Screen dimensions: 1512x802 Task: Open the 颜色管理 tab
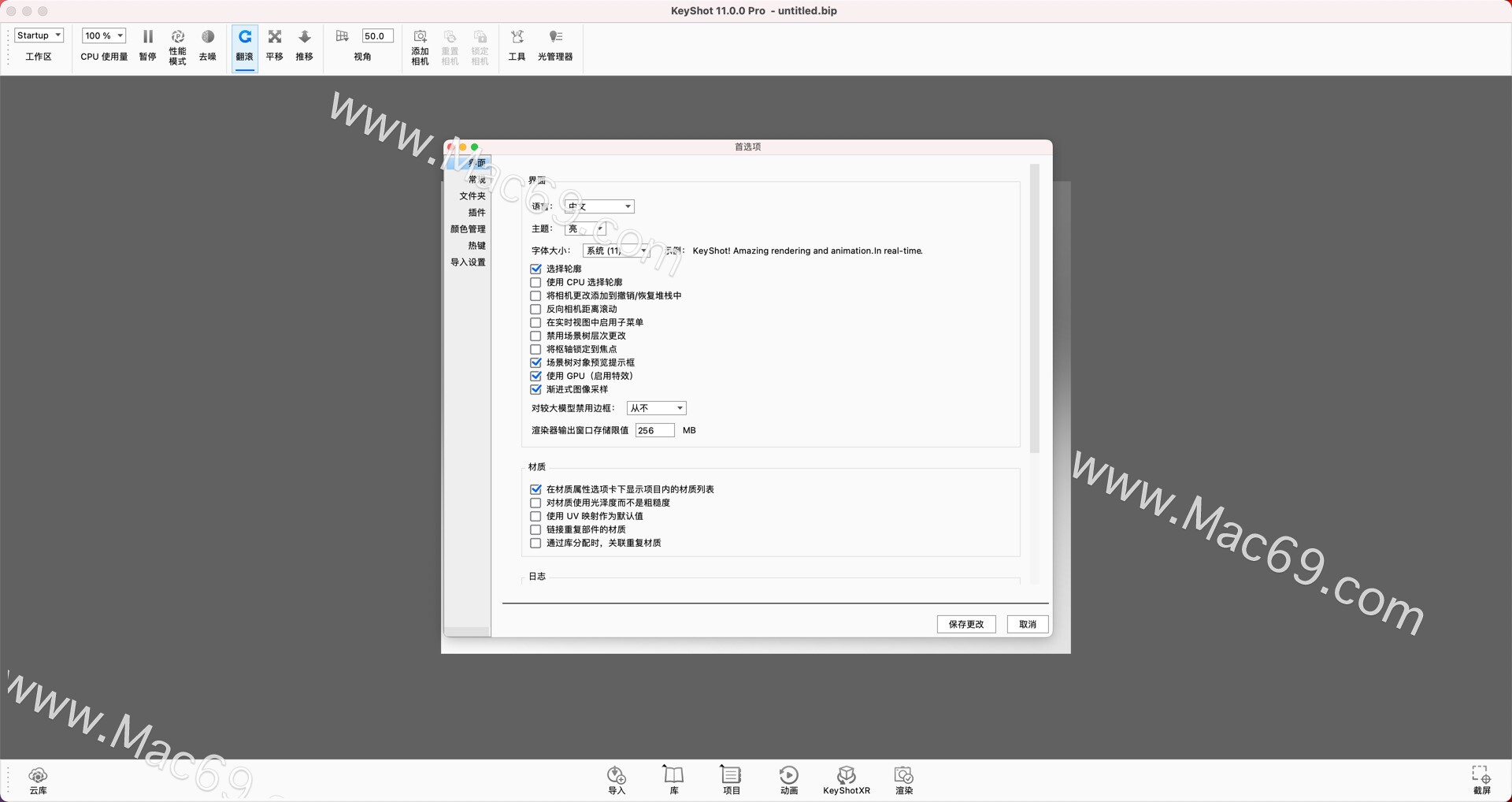coord(468,229)
